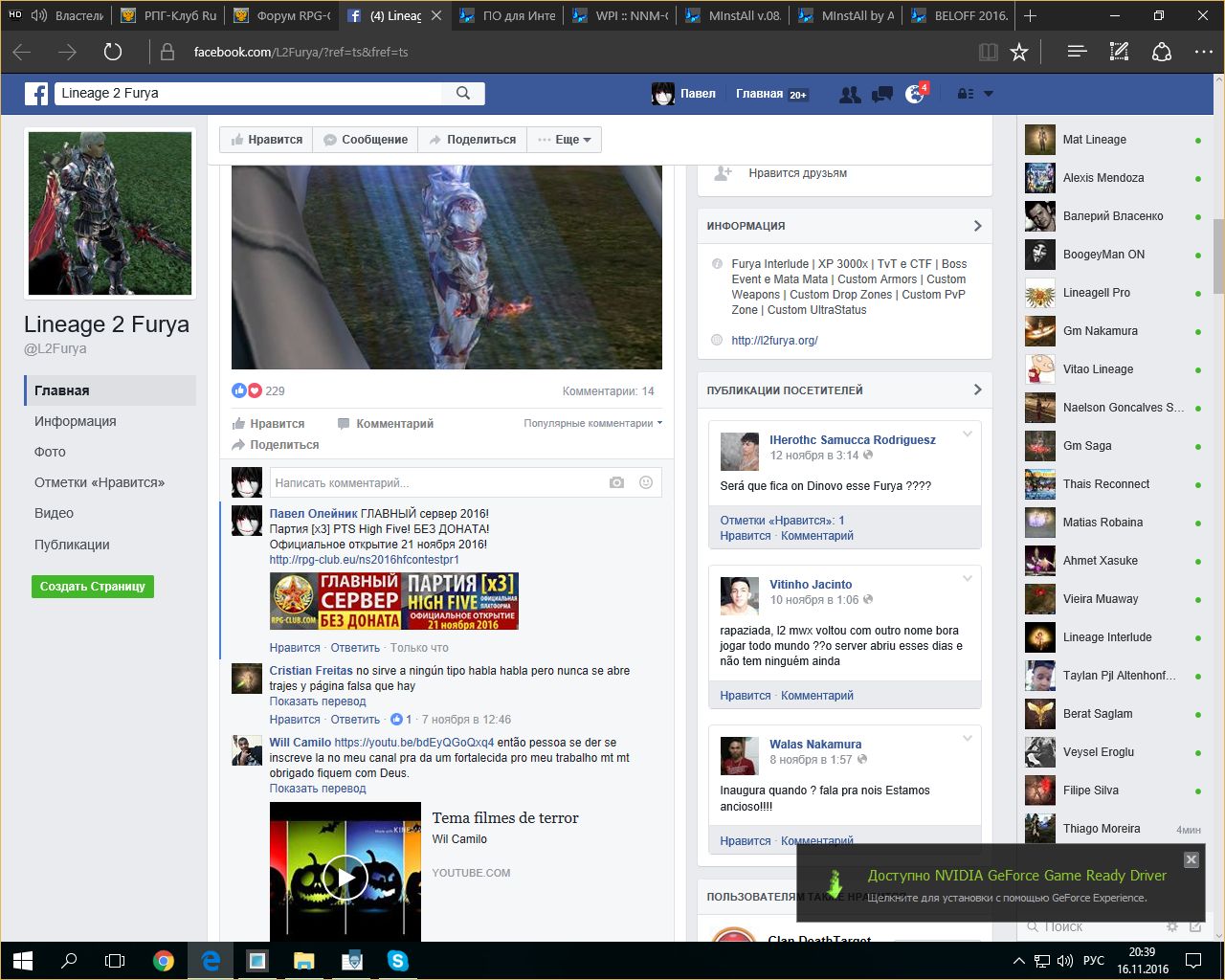Toggle Edge reading view icon
The width and height of the screenshot is (1225, 980).
point(988,52)
